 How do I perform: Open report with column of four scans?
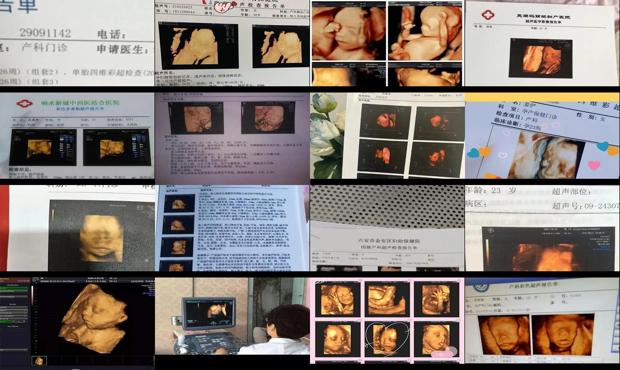click(x=232, y=228)
